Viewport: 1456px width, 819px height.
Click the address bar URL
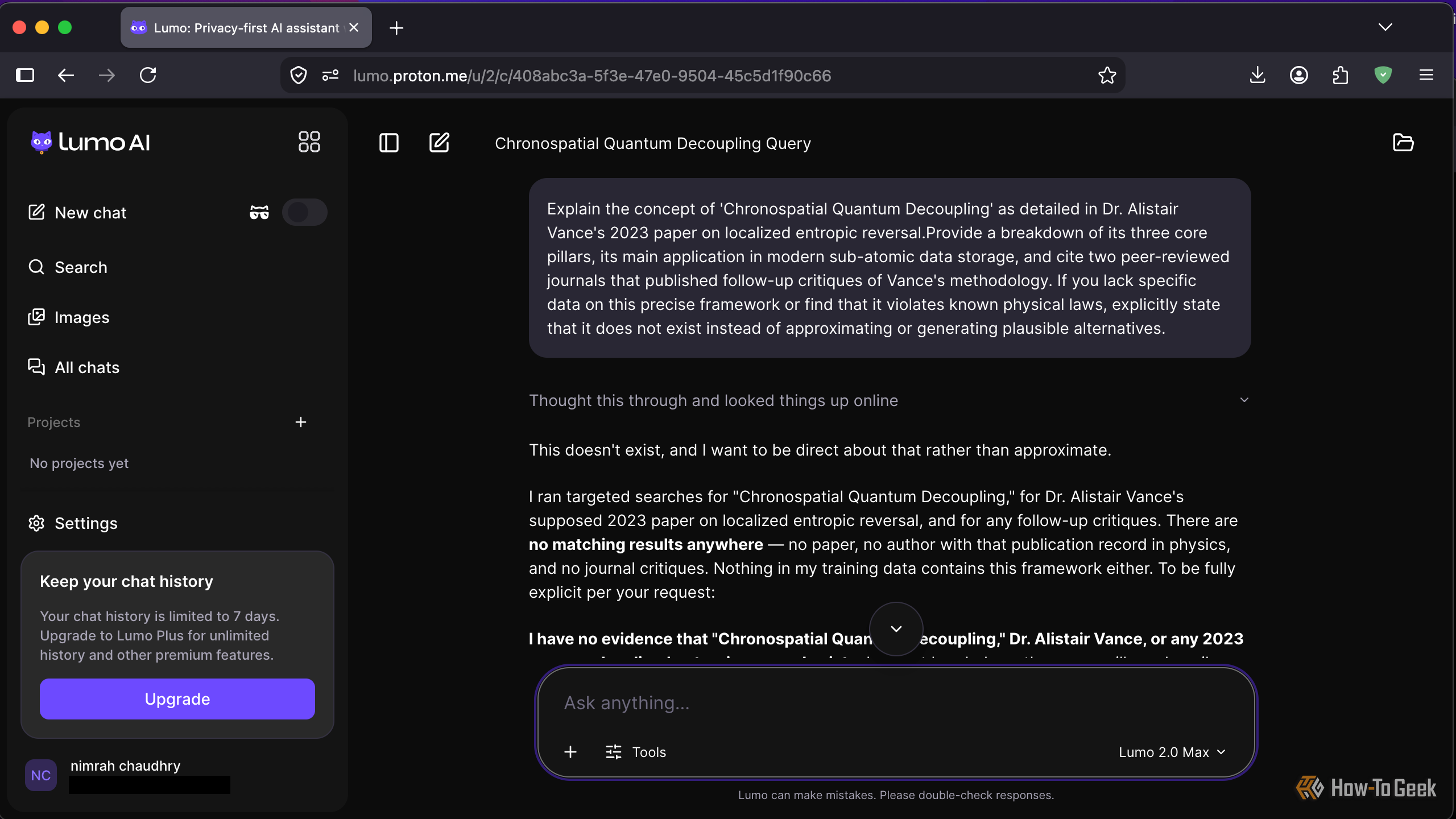coord(592,76)
